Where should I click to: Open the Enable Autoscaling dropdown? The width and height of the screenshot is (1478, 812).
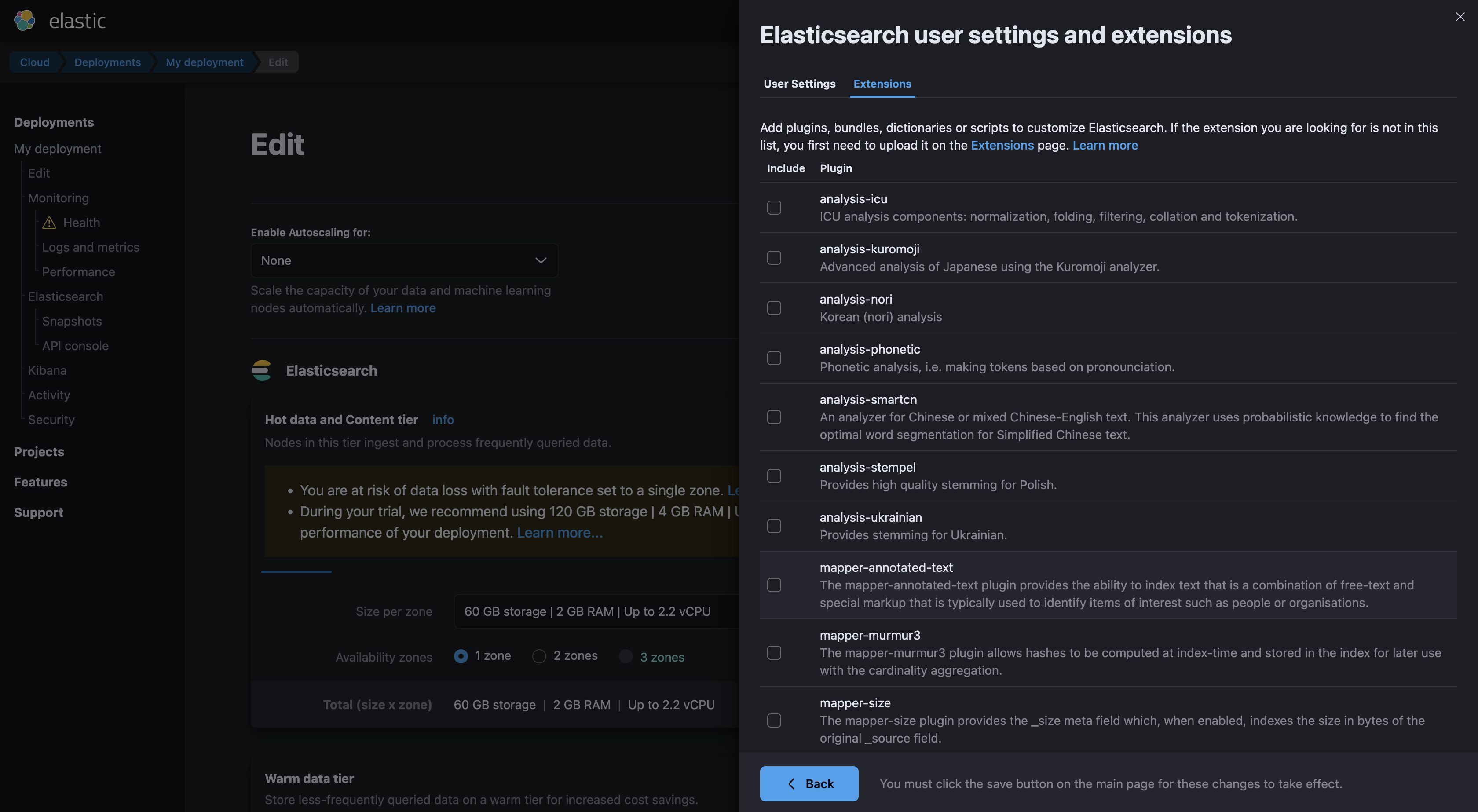pyautogui.click(x=404, y=260)
